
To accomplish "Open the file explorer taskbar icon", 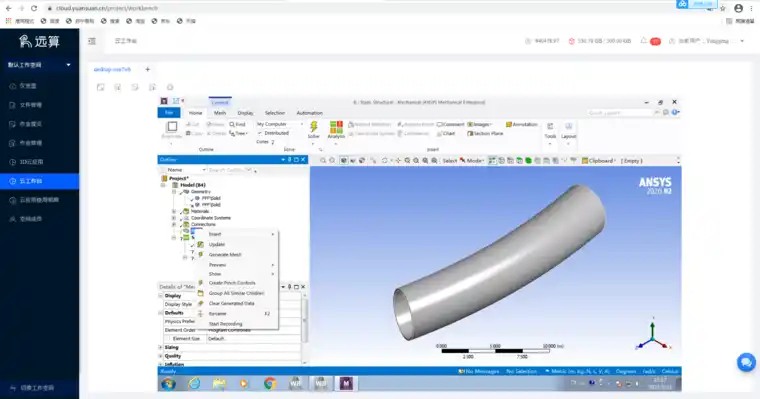I will point(219,383).
